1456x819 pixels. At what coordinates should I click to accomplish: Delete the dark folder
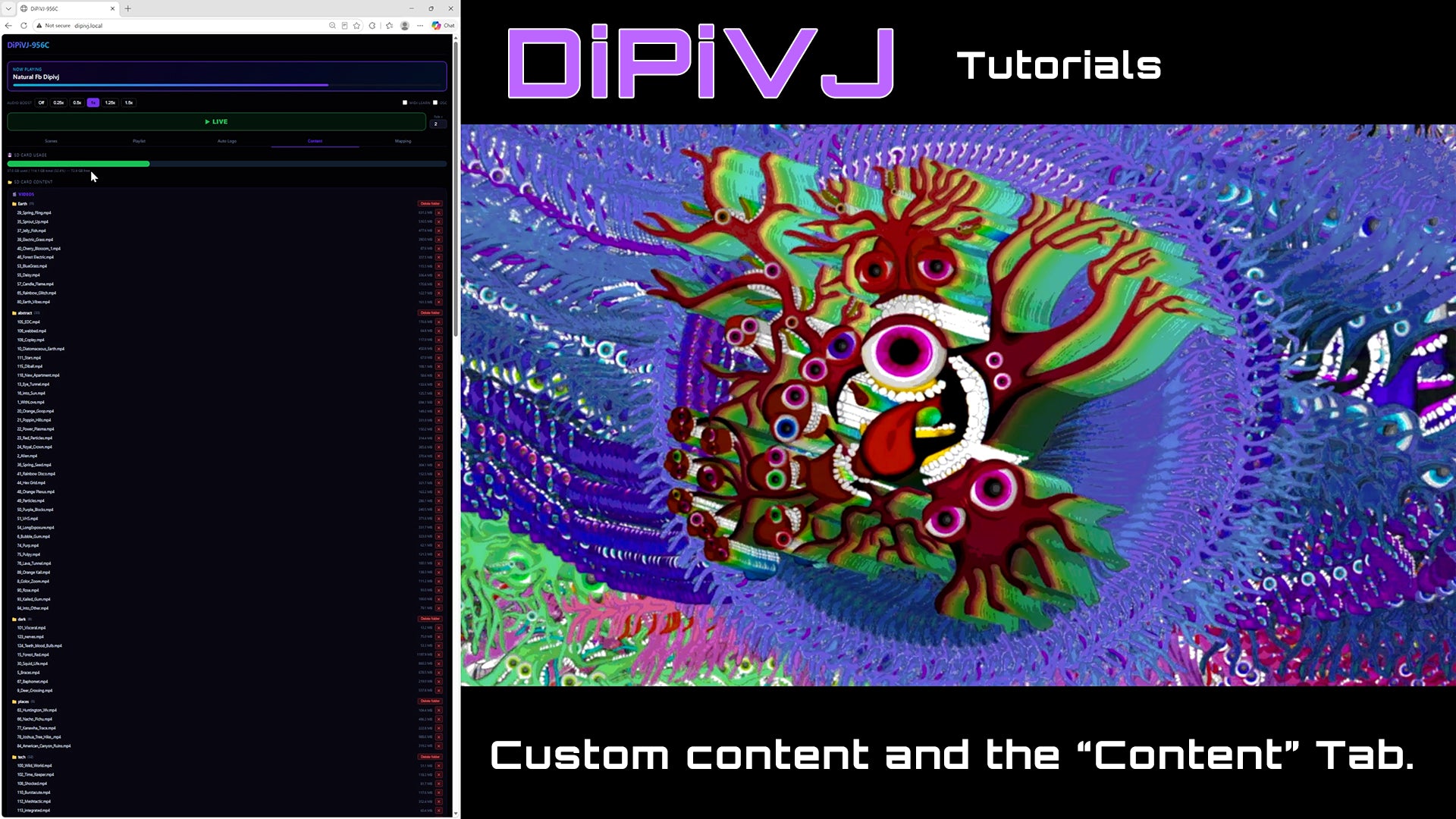430,620
